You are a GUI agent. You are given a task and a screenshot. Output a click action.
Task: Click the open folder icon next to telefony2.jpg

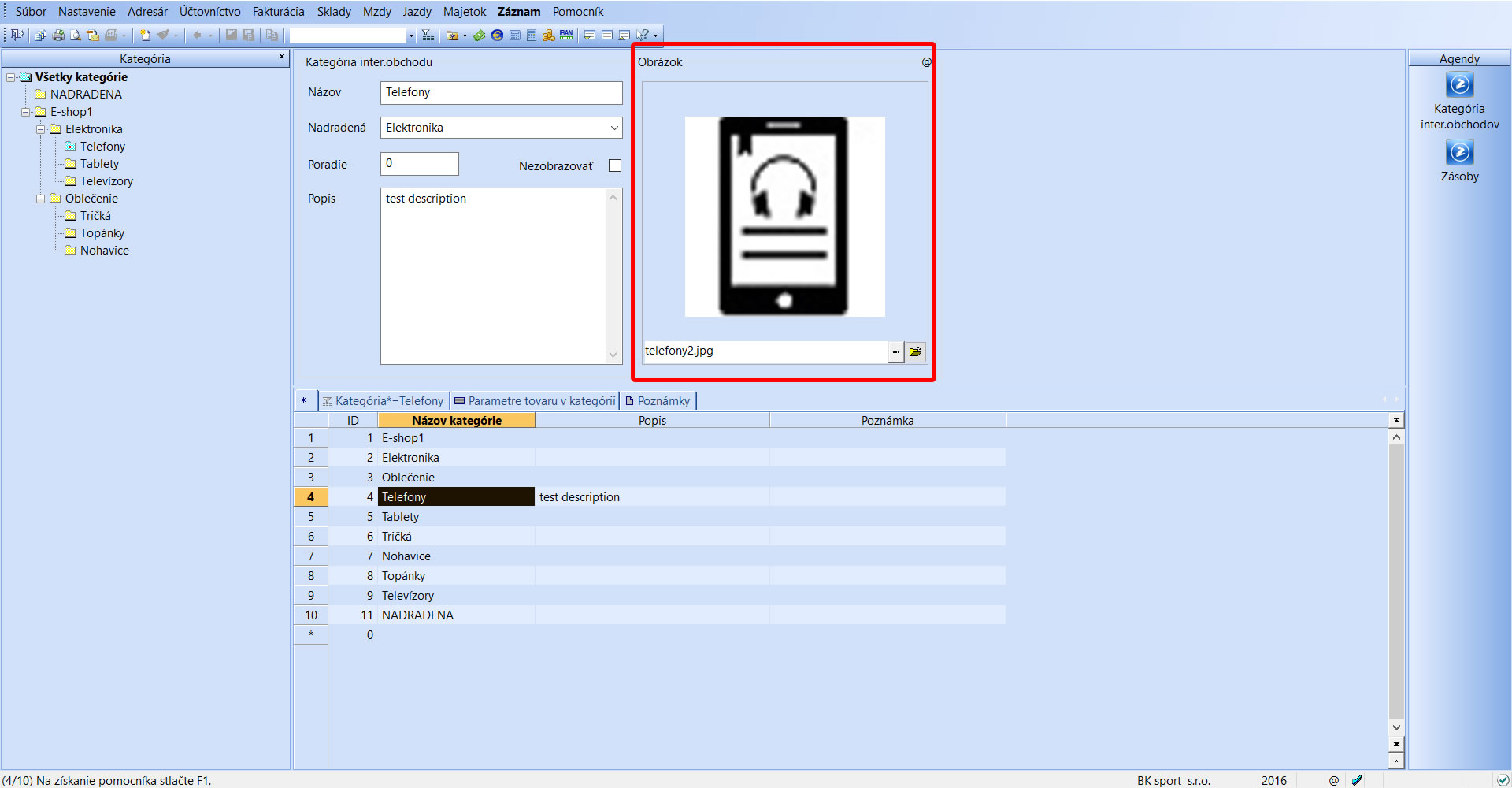(x=915, y=351)
